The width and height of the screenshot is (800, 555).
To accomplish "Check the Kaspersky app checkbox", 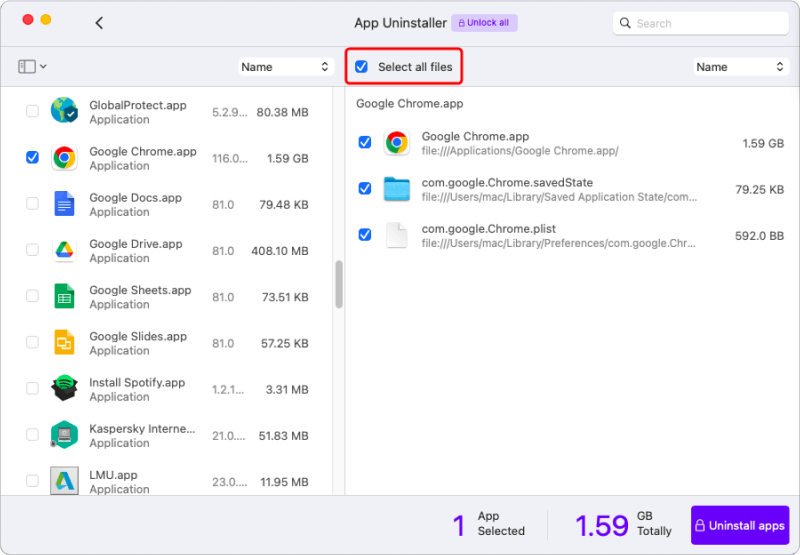I will tap(32, 434).
